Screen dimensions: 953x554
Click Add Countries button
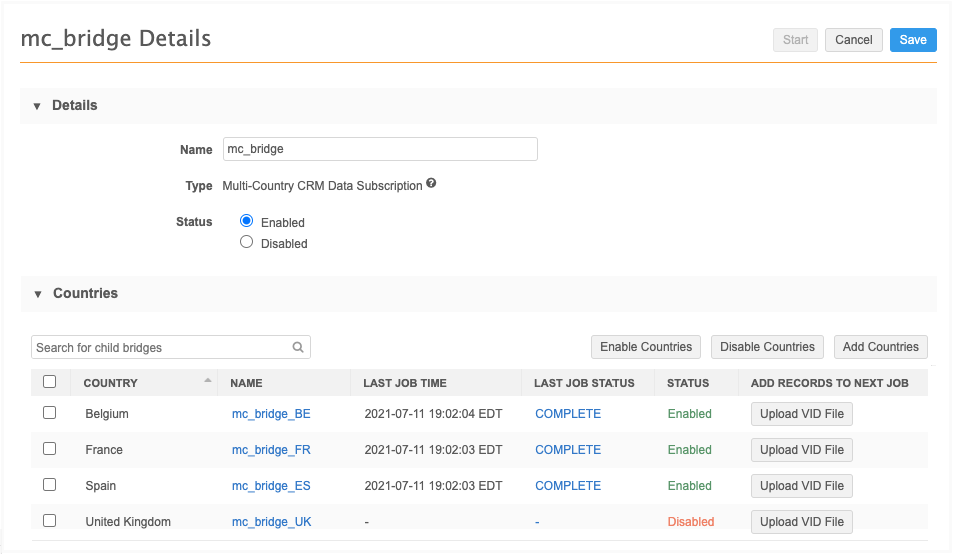click(x=880, y=347)
